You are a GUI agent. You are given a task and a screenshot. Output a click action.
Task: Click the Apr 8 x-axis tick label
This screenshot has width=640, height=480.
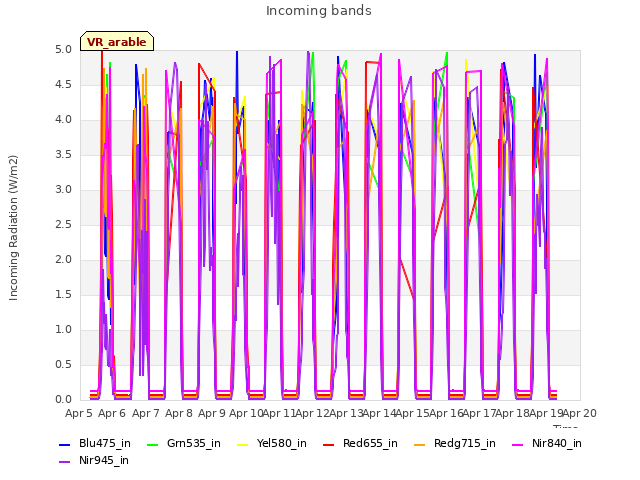coord(179,413)
